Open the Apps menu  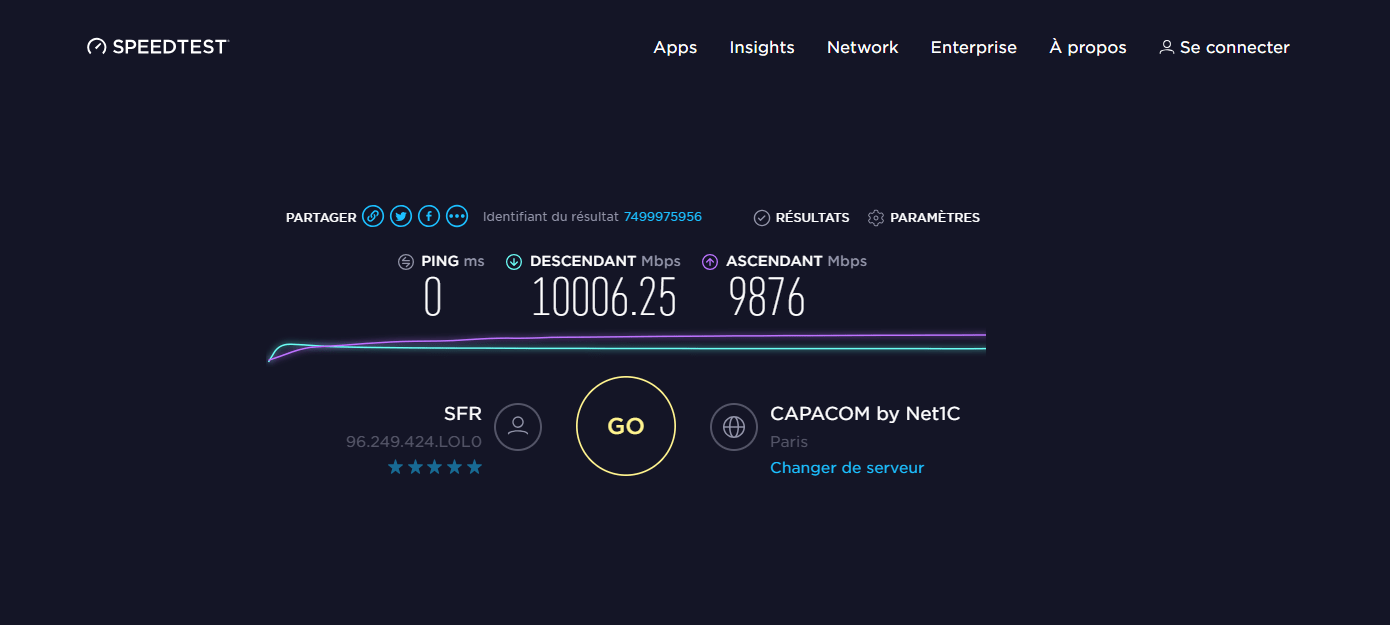(675, 47)
